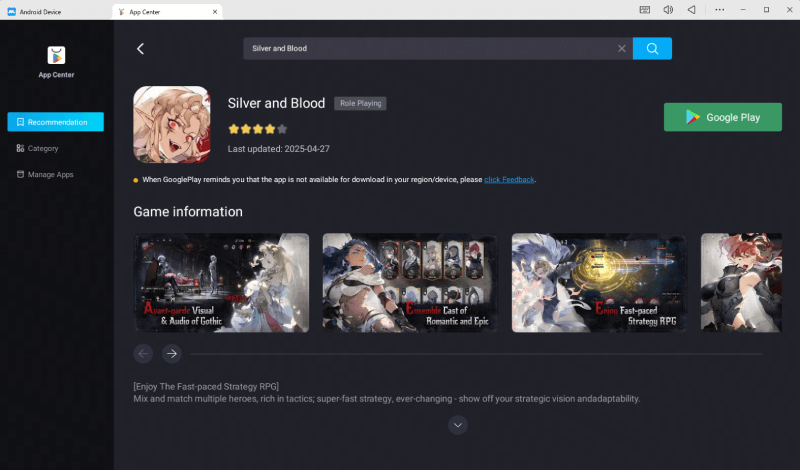Screen dimensions: 800x470
Task: Click the Enjoy The Fast-paced Strategy RPG line
Action: 206,386
